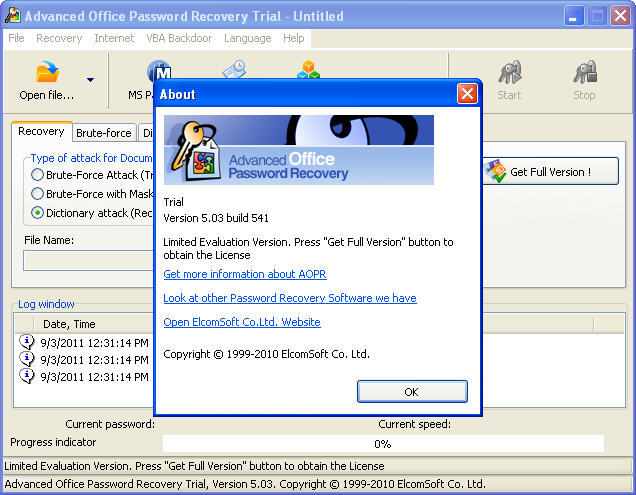This screenshot has height=495, width=636.
Task: Switch to the Brute-force tab
Action: point(104,133)
